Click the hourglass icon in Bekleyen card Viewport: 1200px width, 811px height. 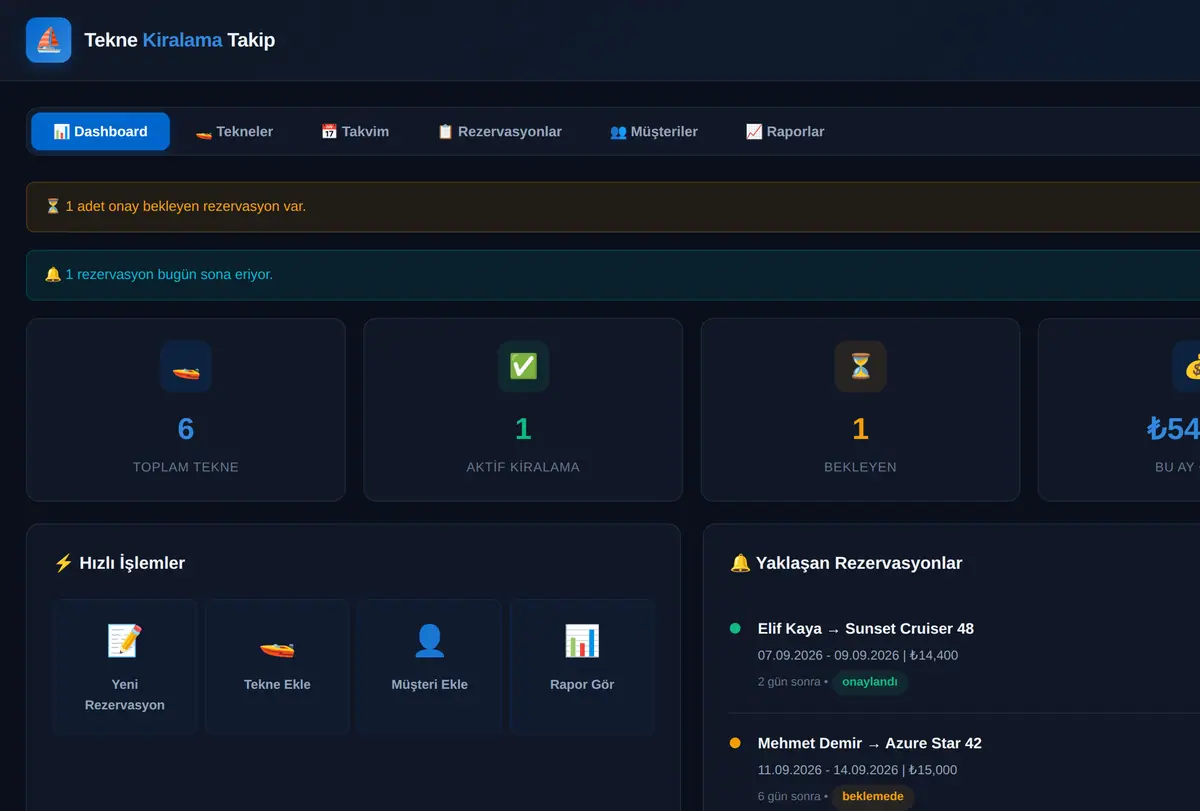click(x=860, y=367)
